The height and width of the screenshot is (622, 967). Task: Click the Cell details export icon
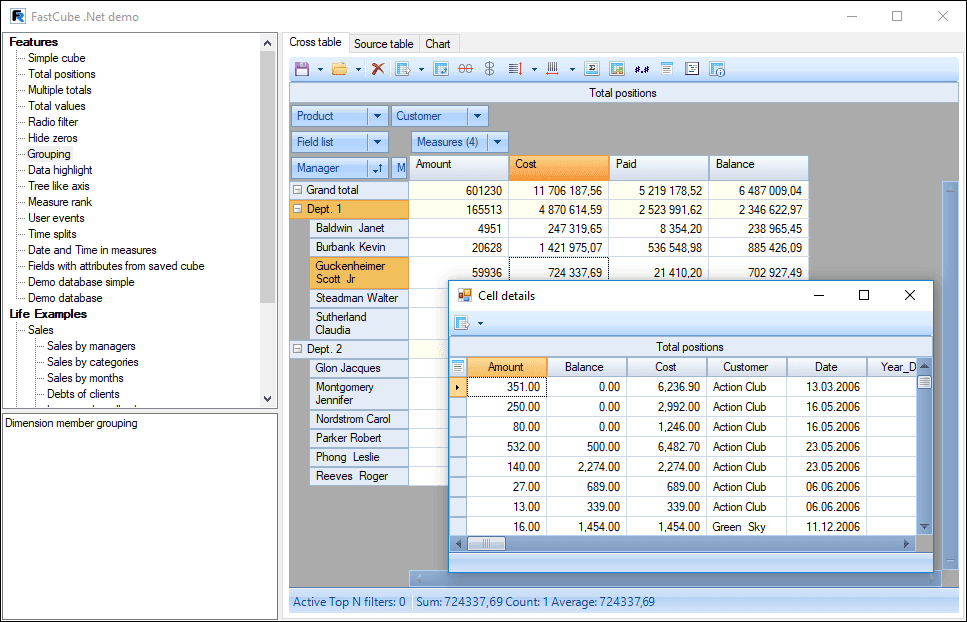click(462, 322)
